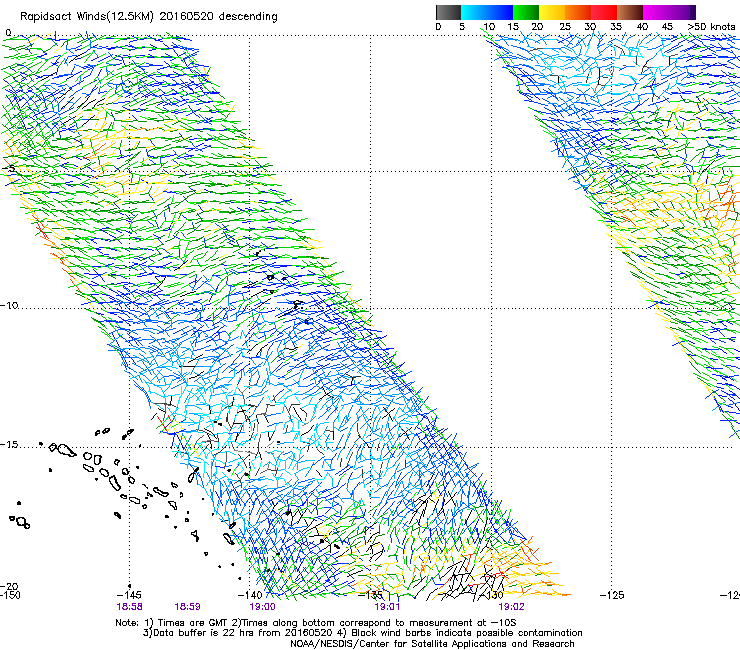This screenshot has height=650, width=740.
Task: Click the green 15–20 knots legend segment
Action: coord(526,12)
